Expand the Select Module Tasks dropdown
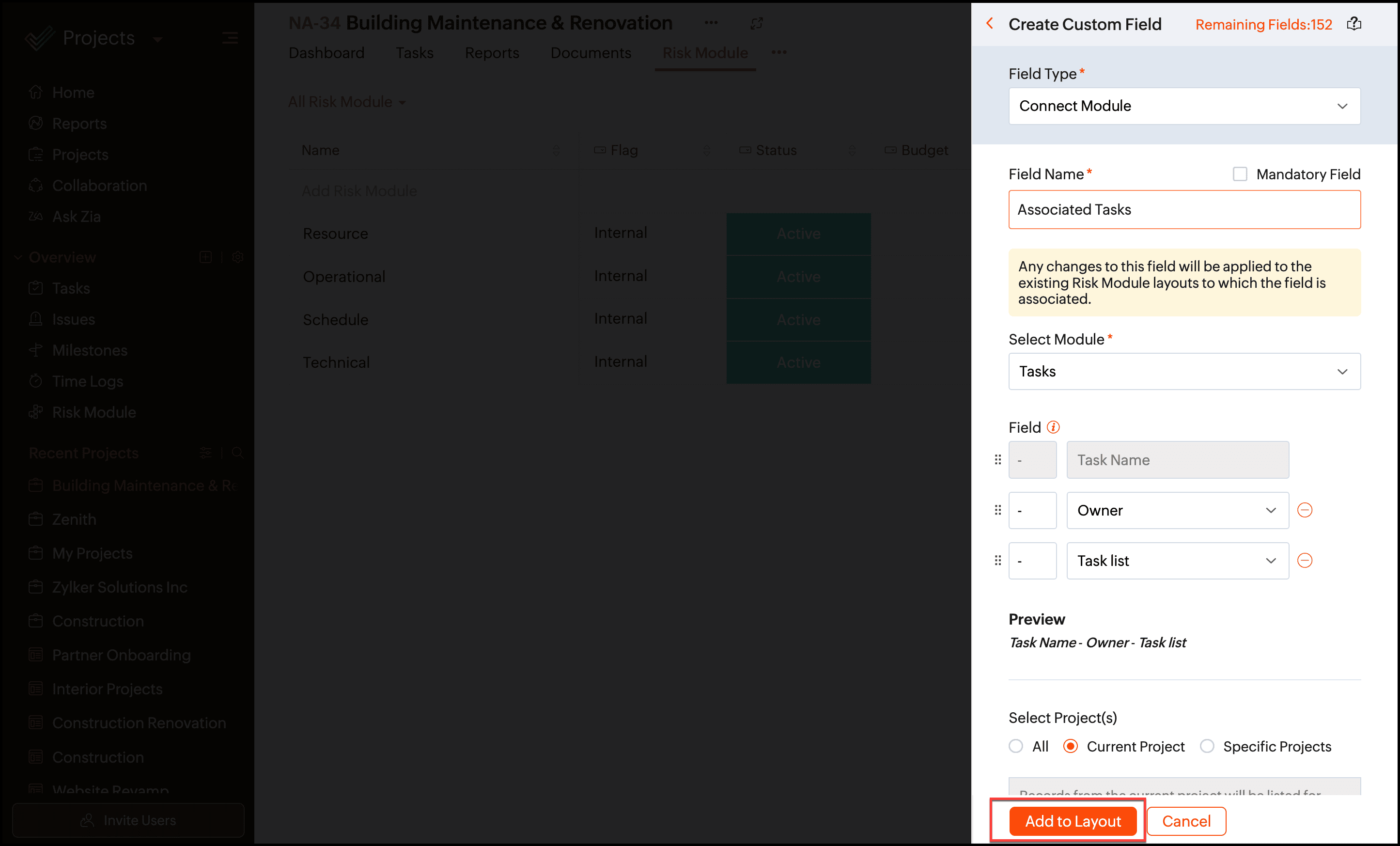 [x=1184, y=372]
